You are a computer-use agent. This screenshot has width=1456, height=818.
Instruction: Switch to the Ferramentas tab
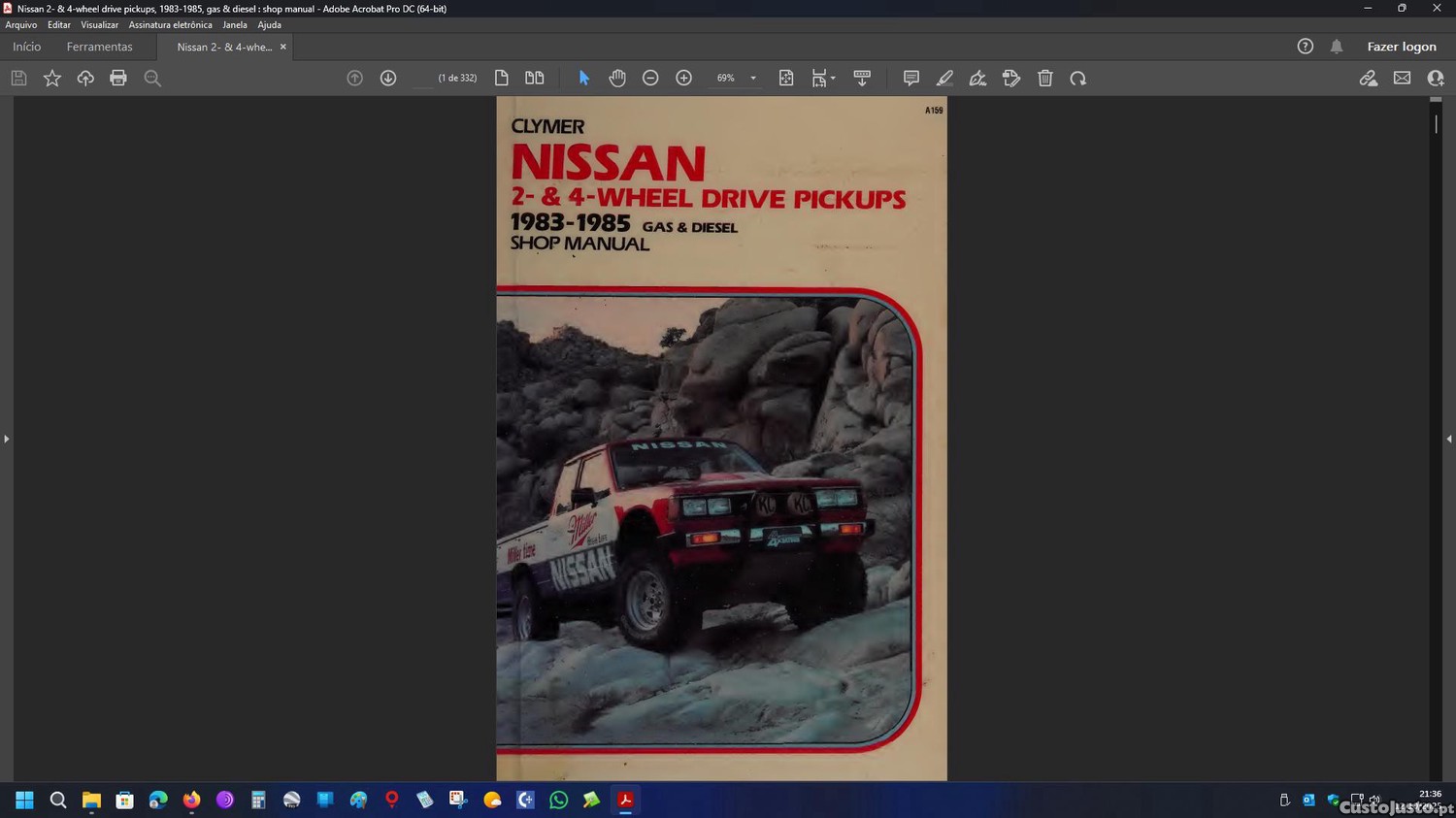[99, 47]
